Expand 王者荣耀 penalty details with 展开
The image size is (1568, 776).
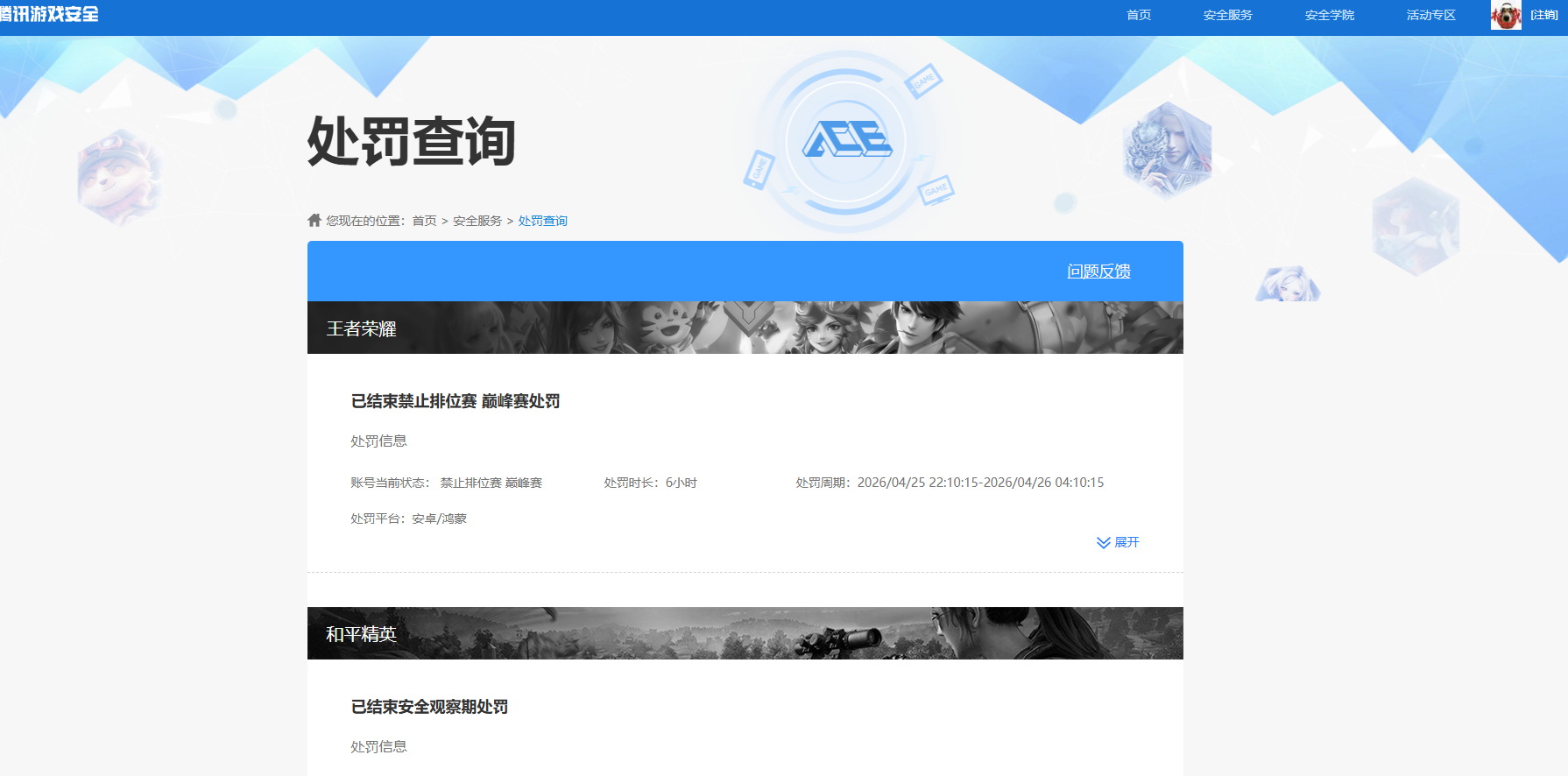pyautogui.click(x=1118, y=542)
